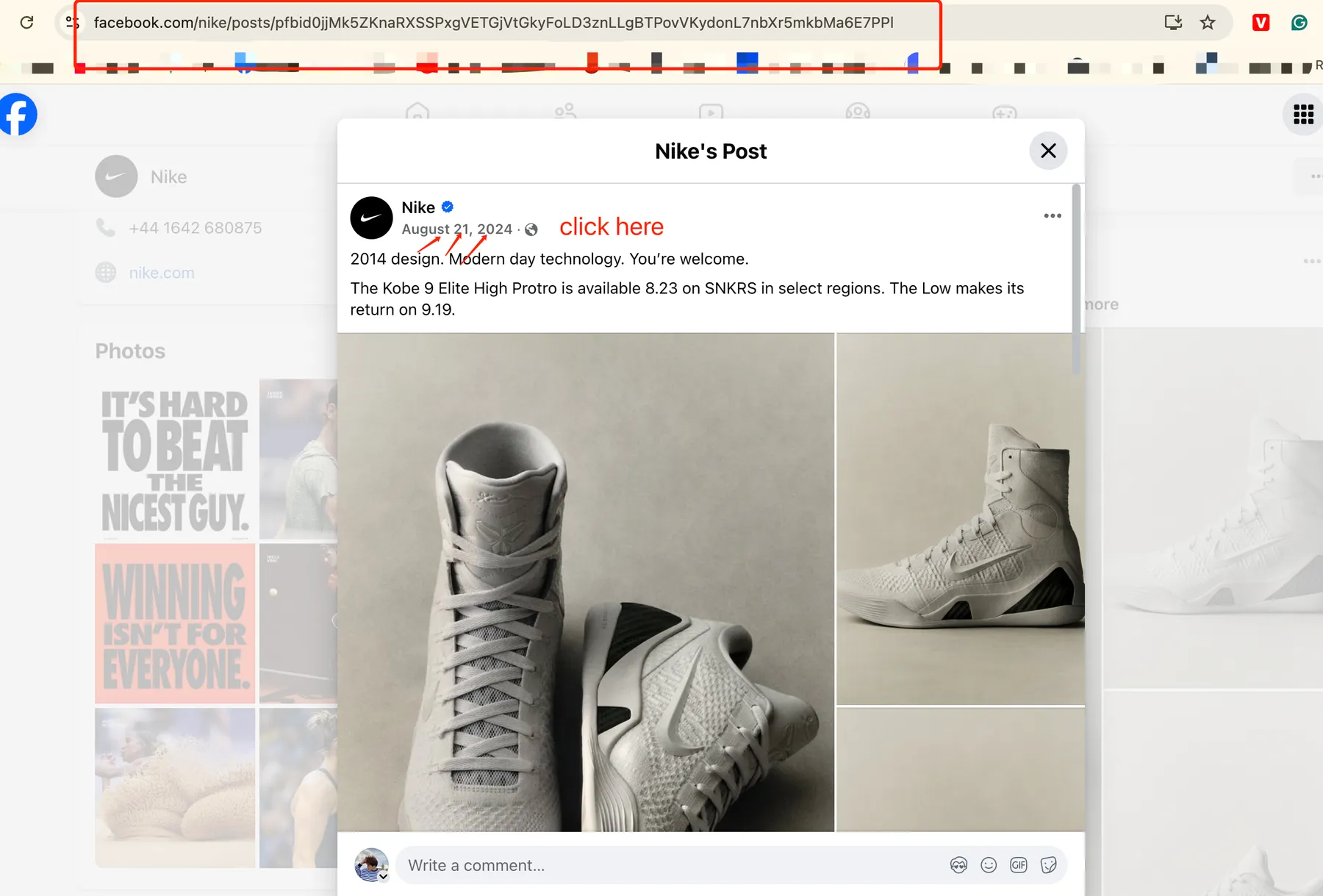Close Nike's Post dialog
Screen dimensions: 1323x896
(x=1048, y=151)
